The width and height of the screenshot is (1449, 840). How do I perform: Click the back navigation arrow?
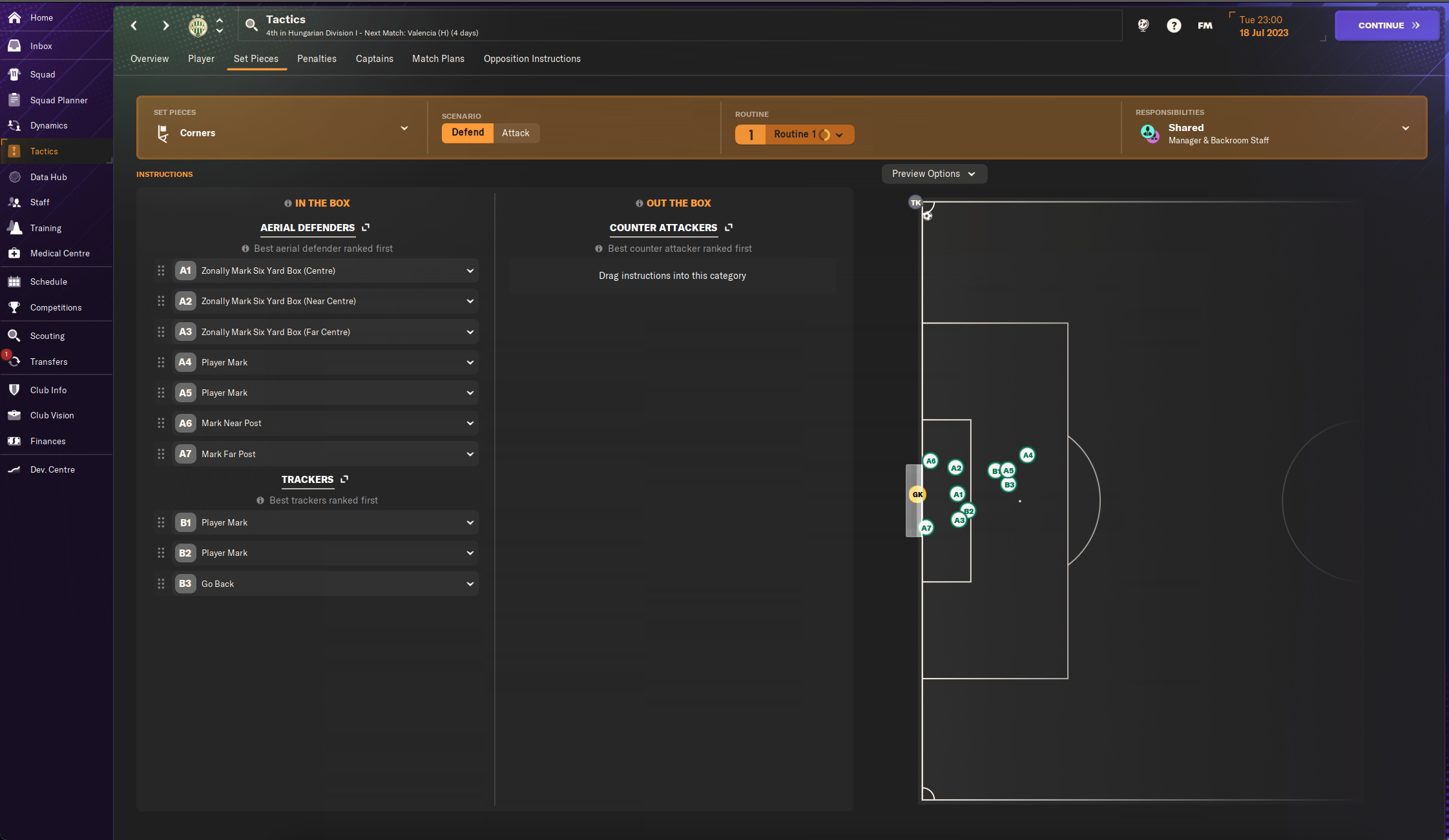(x=134, y=25)
